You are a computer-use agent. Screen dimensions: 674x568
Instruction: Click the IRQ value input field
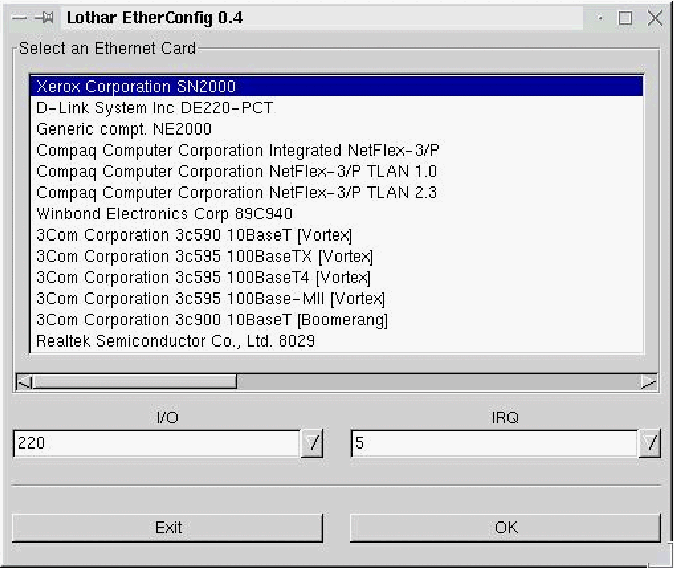coord(494,443)
